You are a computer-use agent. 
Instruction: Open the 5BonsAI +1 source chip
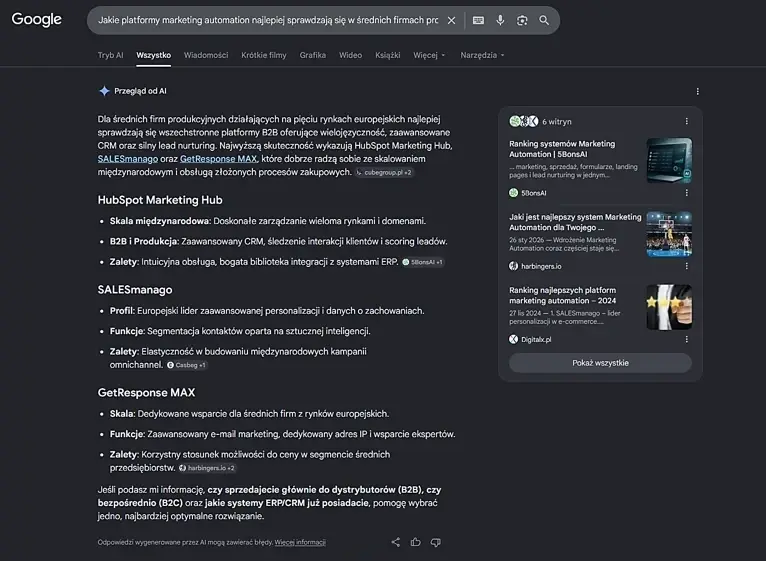423,262
